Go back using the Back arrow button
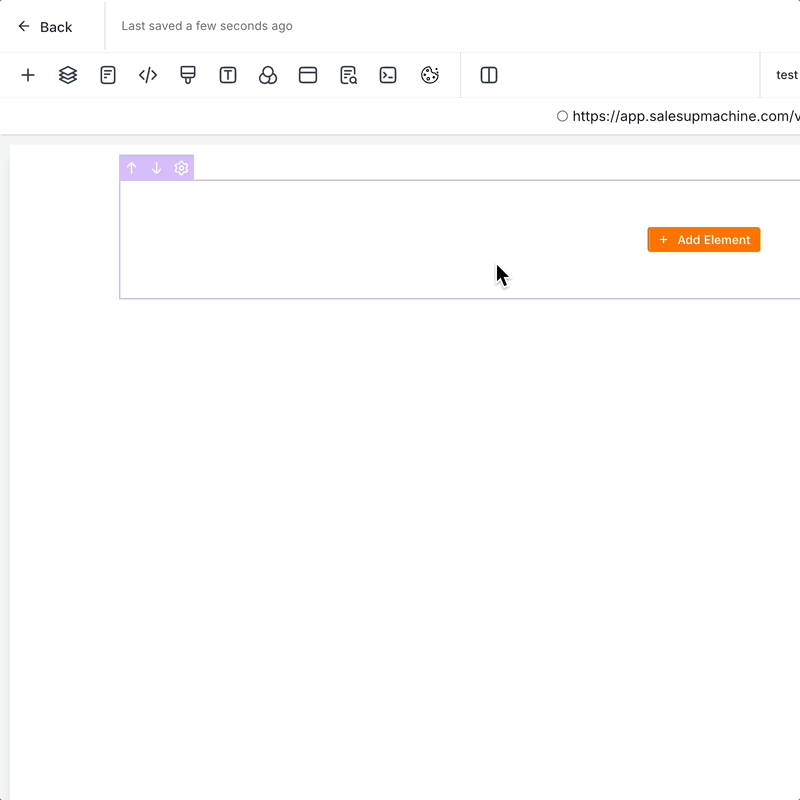Screen dimensions: 800x800 pos(45,27)
